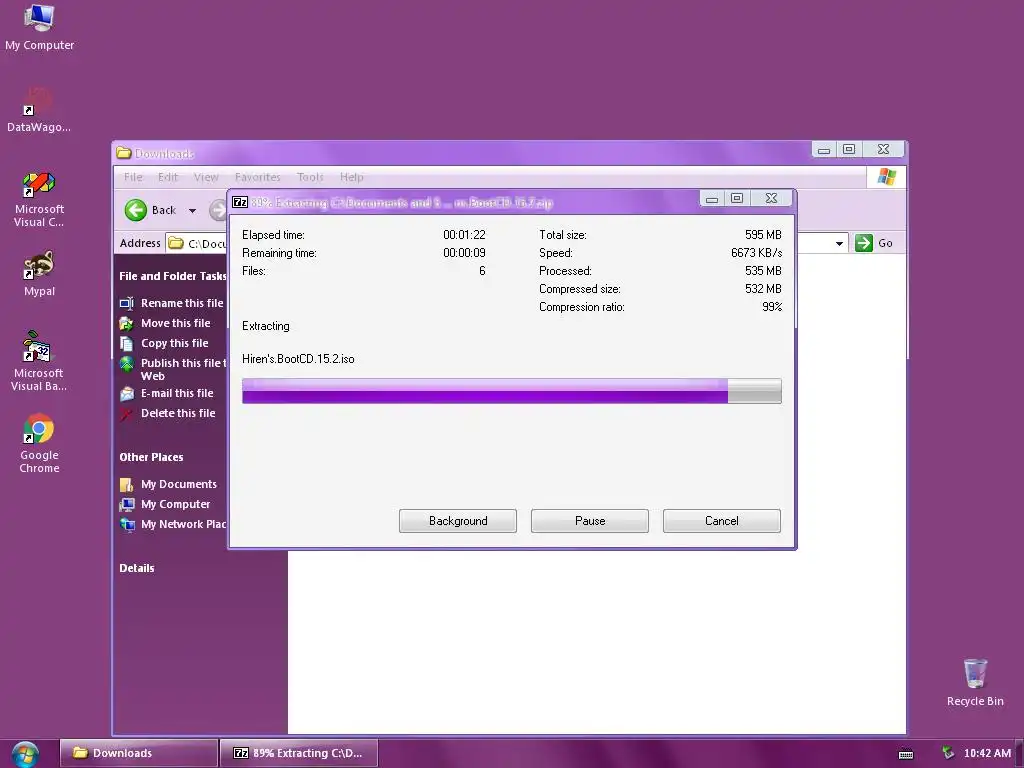Click the Hiren's.BootCD.15.2.iso file name text

pos(298,359)
